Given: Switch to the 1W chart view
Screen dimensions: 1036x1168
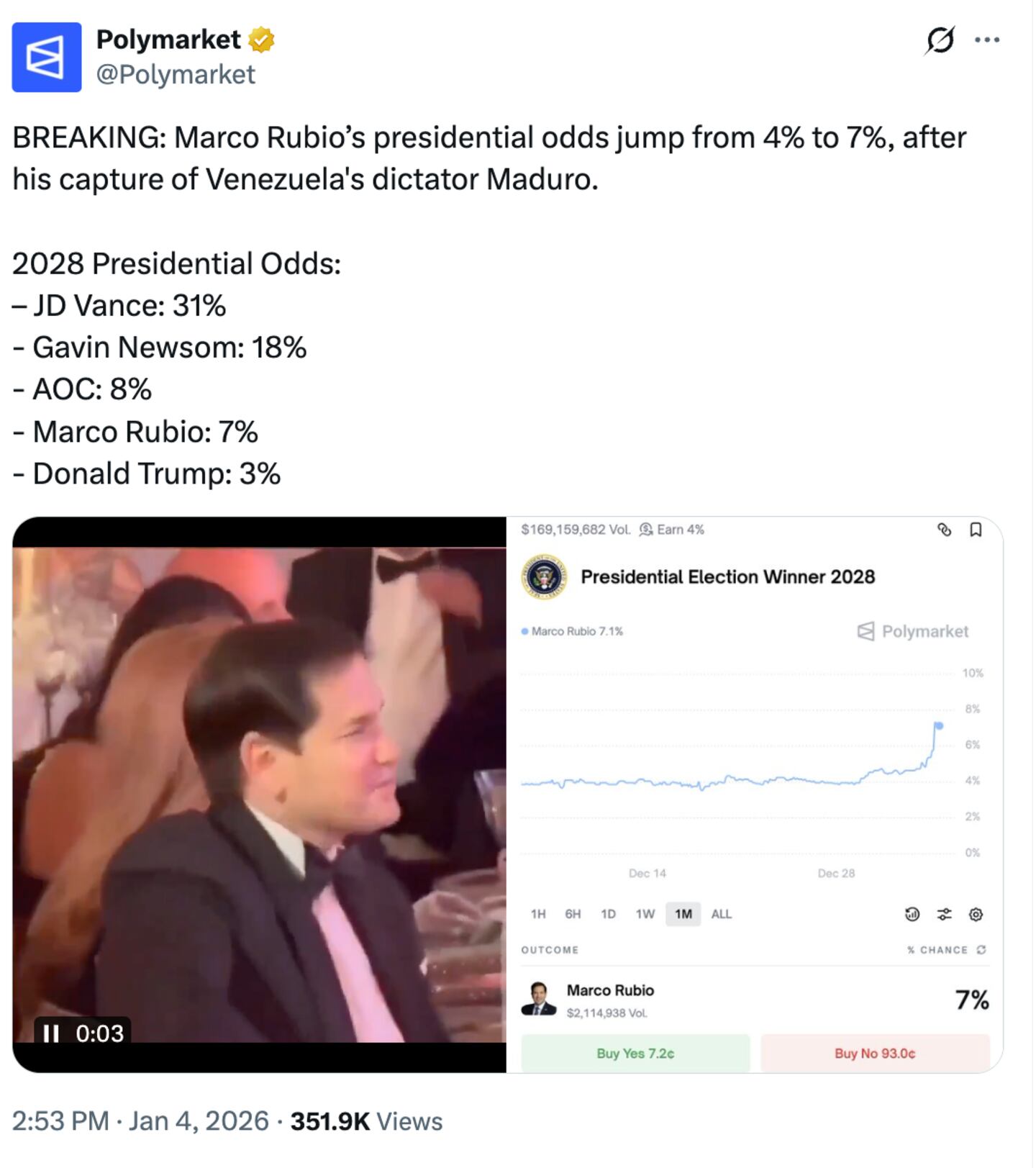Looking at the screenshot, I should [645, 914].
